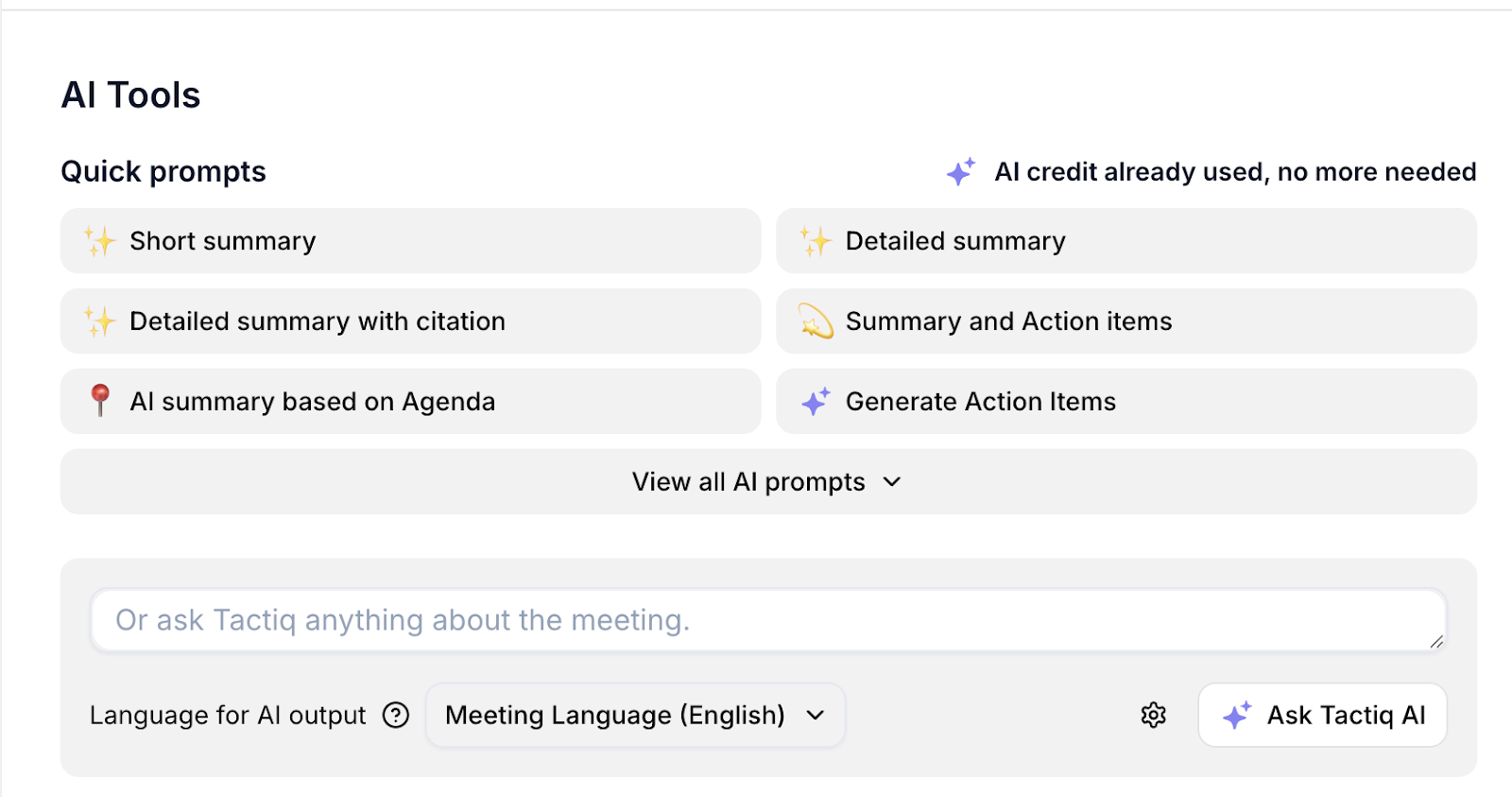
Task: Click the sparkle icon of Detailed summary with citation
Action: point(99,321)
